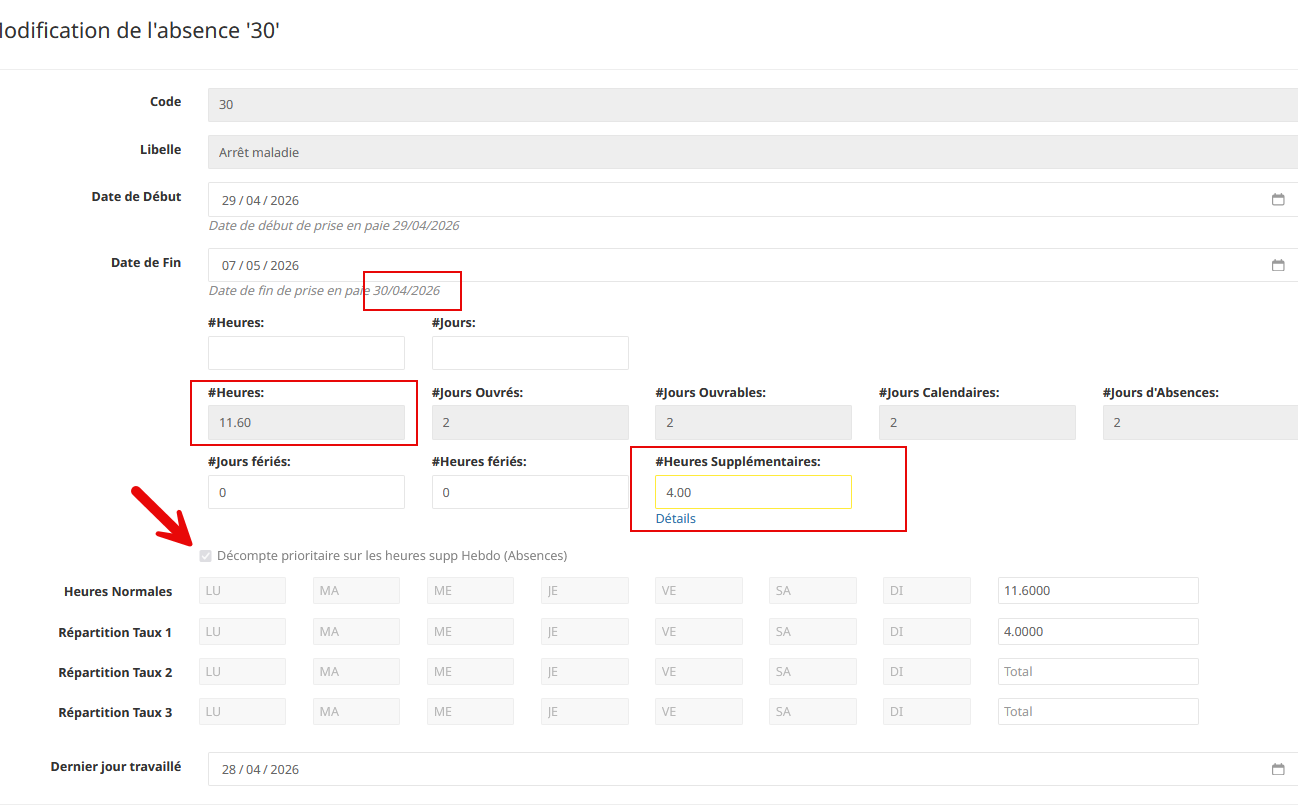The image size is (1298, 806).
Task: Click Répartition Taux 1 ME cell
Action: coord(470,632)
